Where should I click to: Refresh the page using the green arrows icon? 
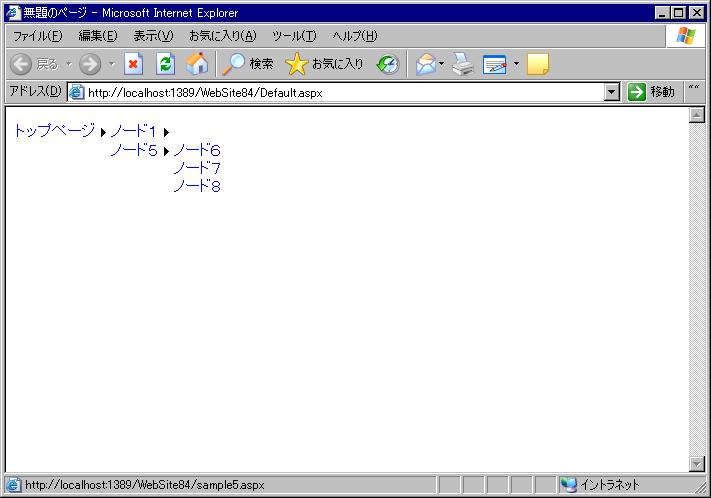pyautogui.click(x=166, y=64)
